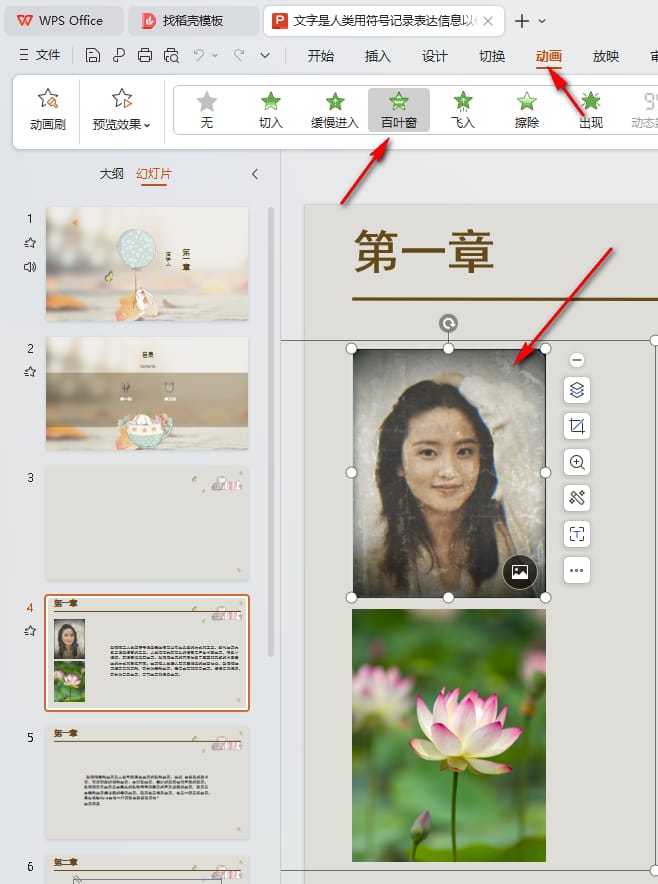
Task: Select slide 4 thumbnail
Action: (x=147, y=653)
